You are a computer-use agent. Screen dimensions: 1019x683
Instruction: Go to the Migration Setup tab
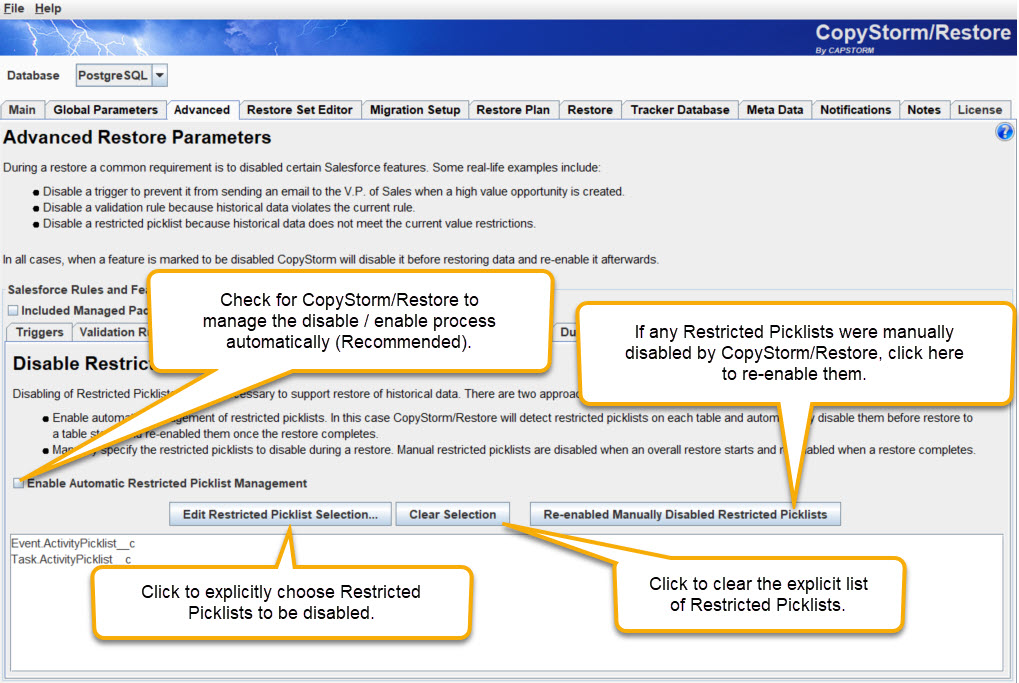415,110
